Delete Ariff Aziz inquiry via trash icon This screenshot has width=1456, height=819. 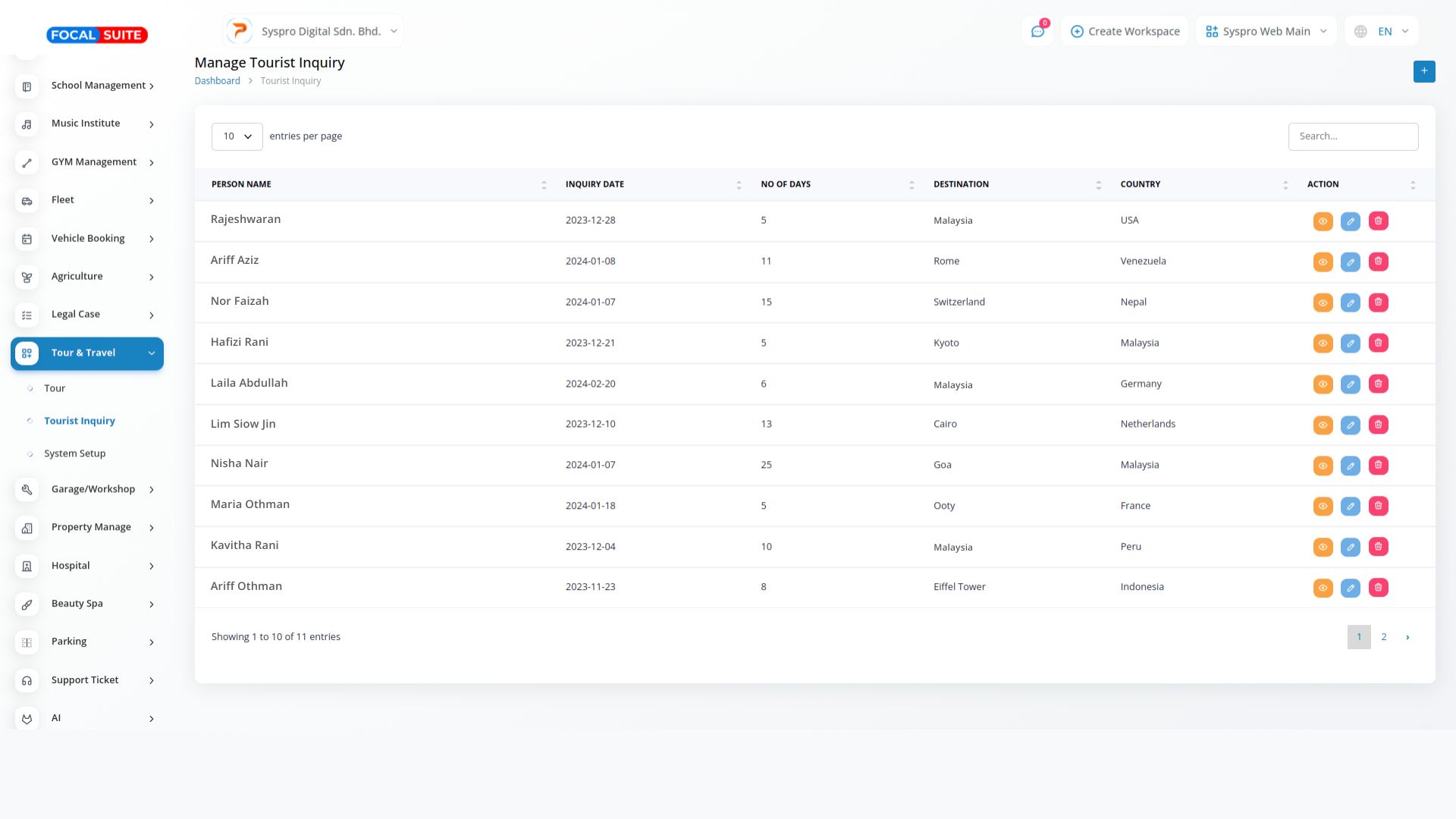[1378, 262]
